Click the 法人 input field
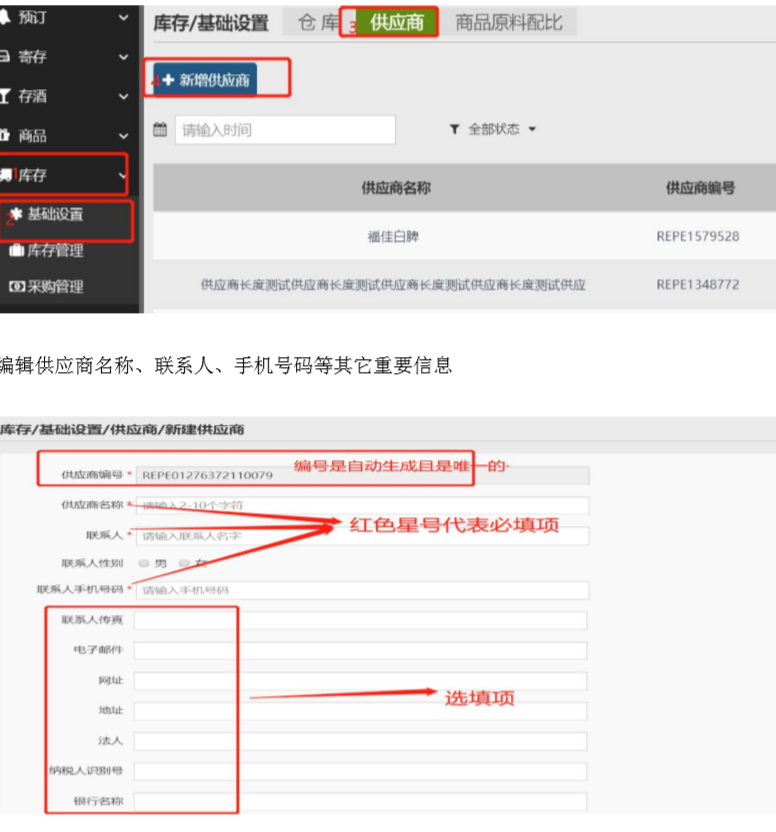 pos(360,741)
